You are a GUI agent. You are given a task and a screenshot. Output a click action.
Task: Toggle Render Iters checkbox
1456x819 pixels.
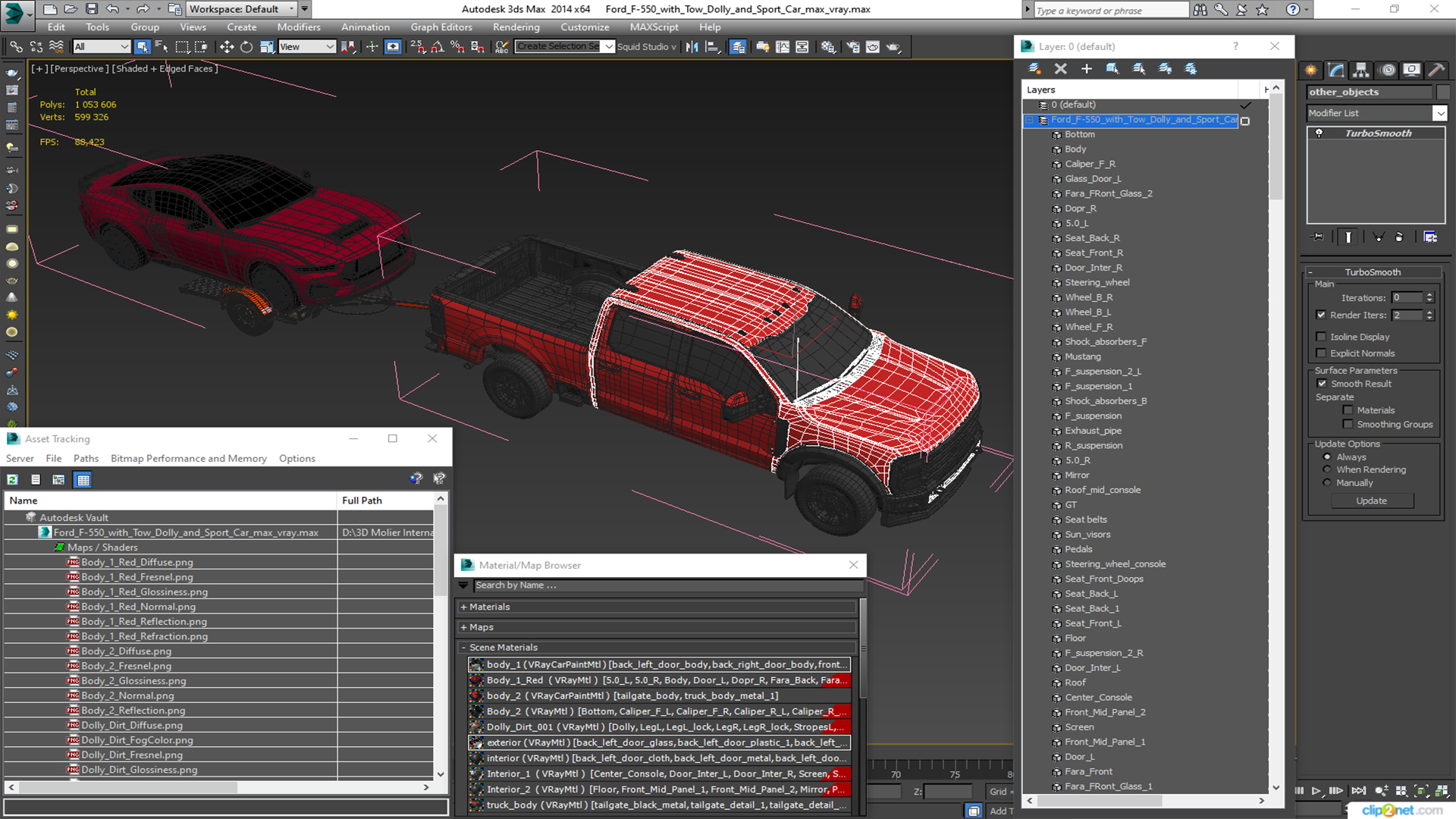[1321, 315]
